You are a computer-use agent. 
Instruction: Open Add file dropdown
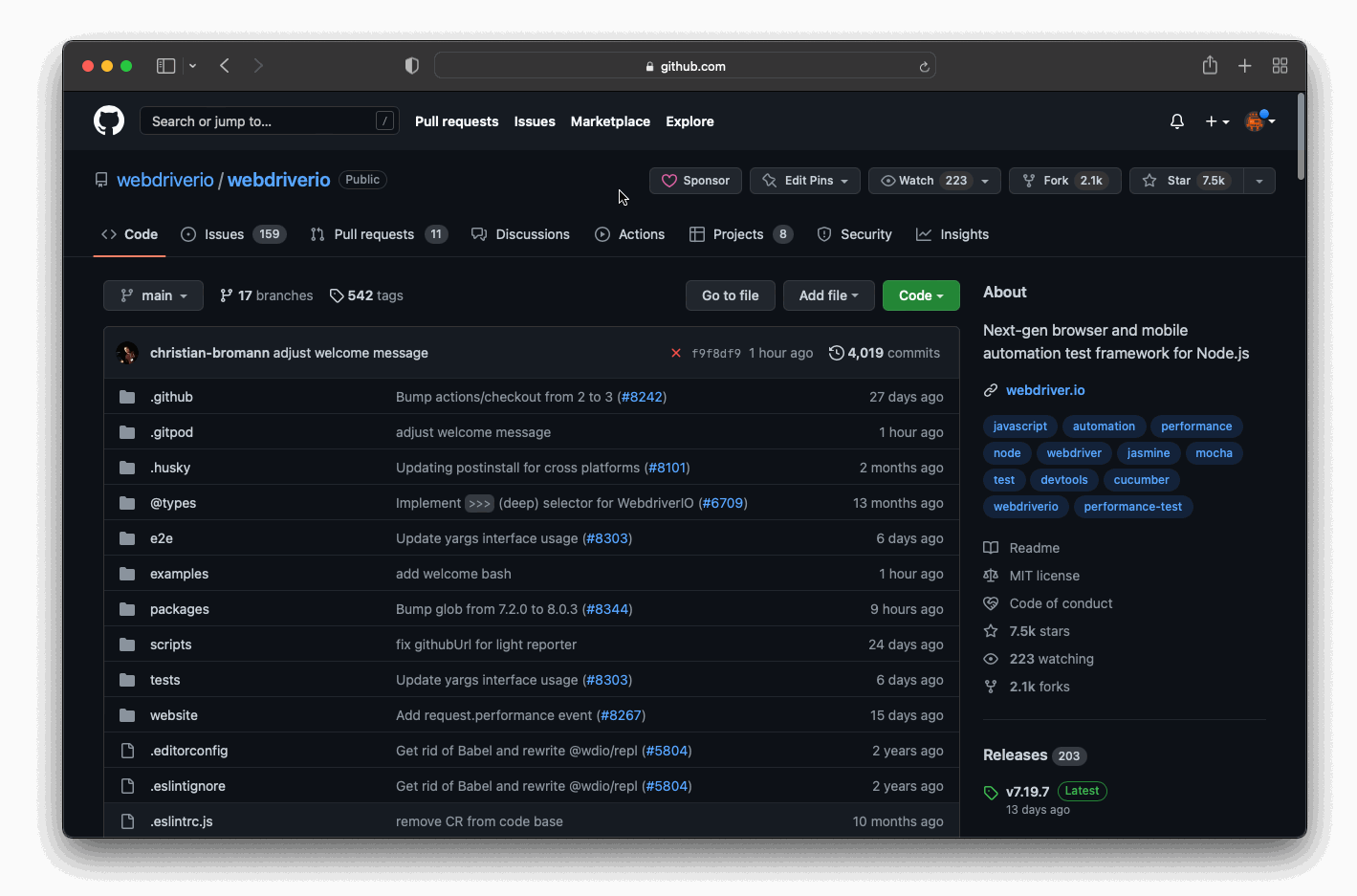829,295
